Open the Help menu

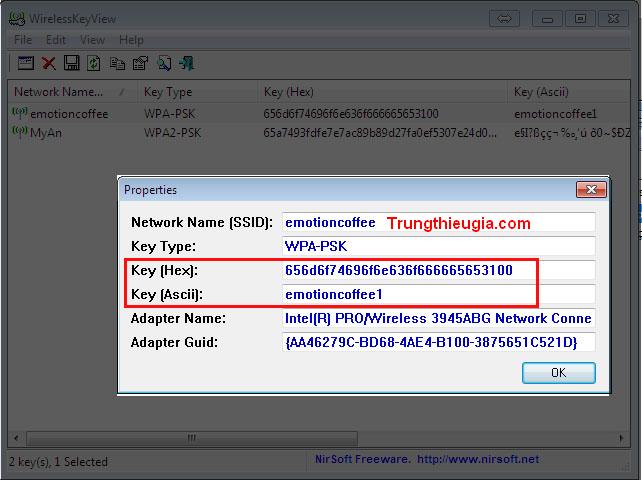click(x=131, y=40)
